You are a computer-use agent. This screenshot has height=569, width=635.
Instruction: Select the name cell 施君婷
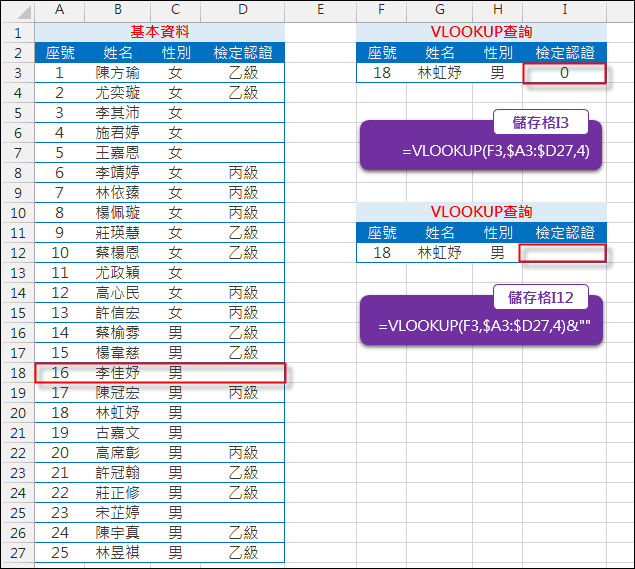point(117,133)
